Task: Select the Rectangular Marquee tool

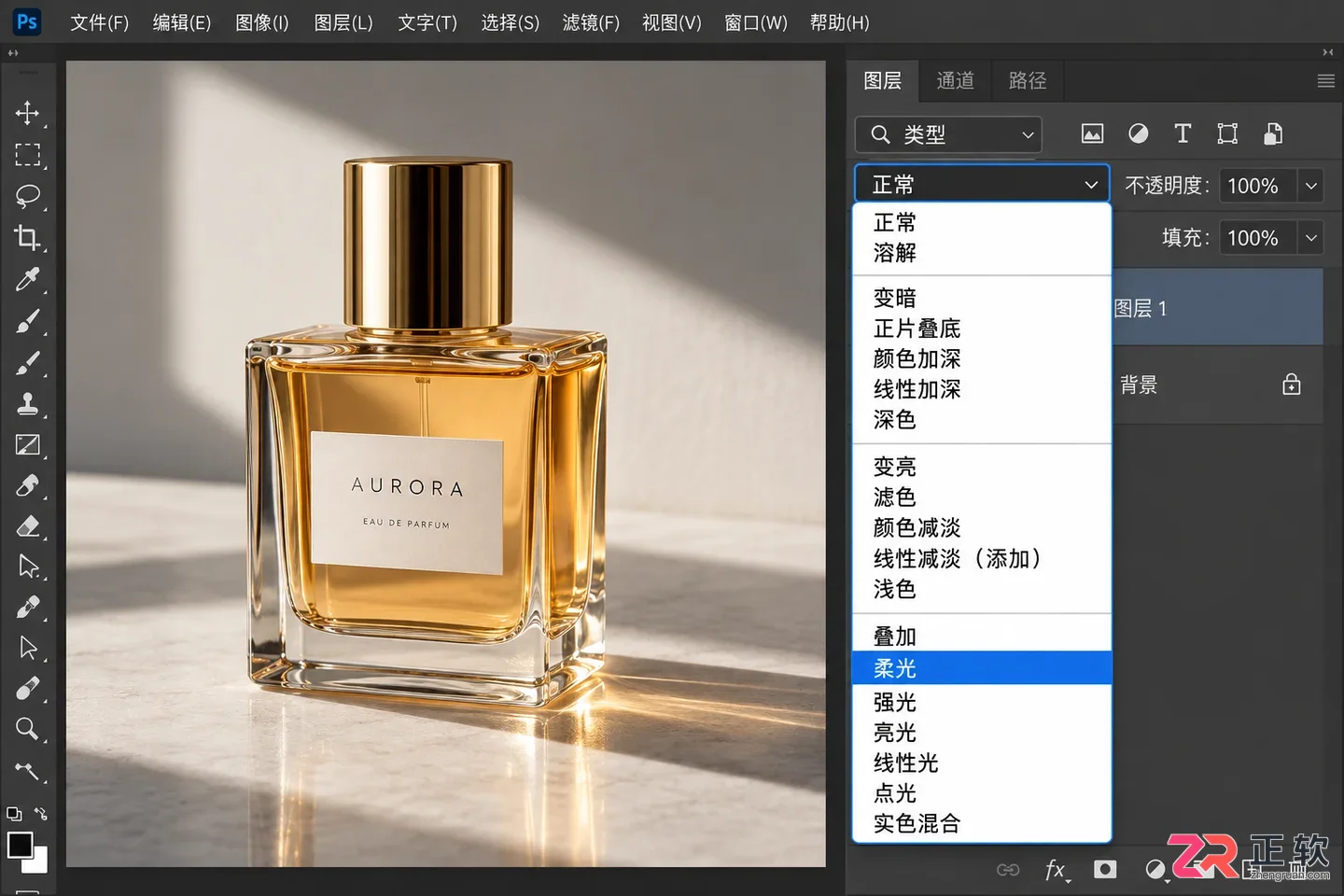Action: tap(27, 155)
